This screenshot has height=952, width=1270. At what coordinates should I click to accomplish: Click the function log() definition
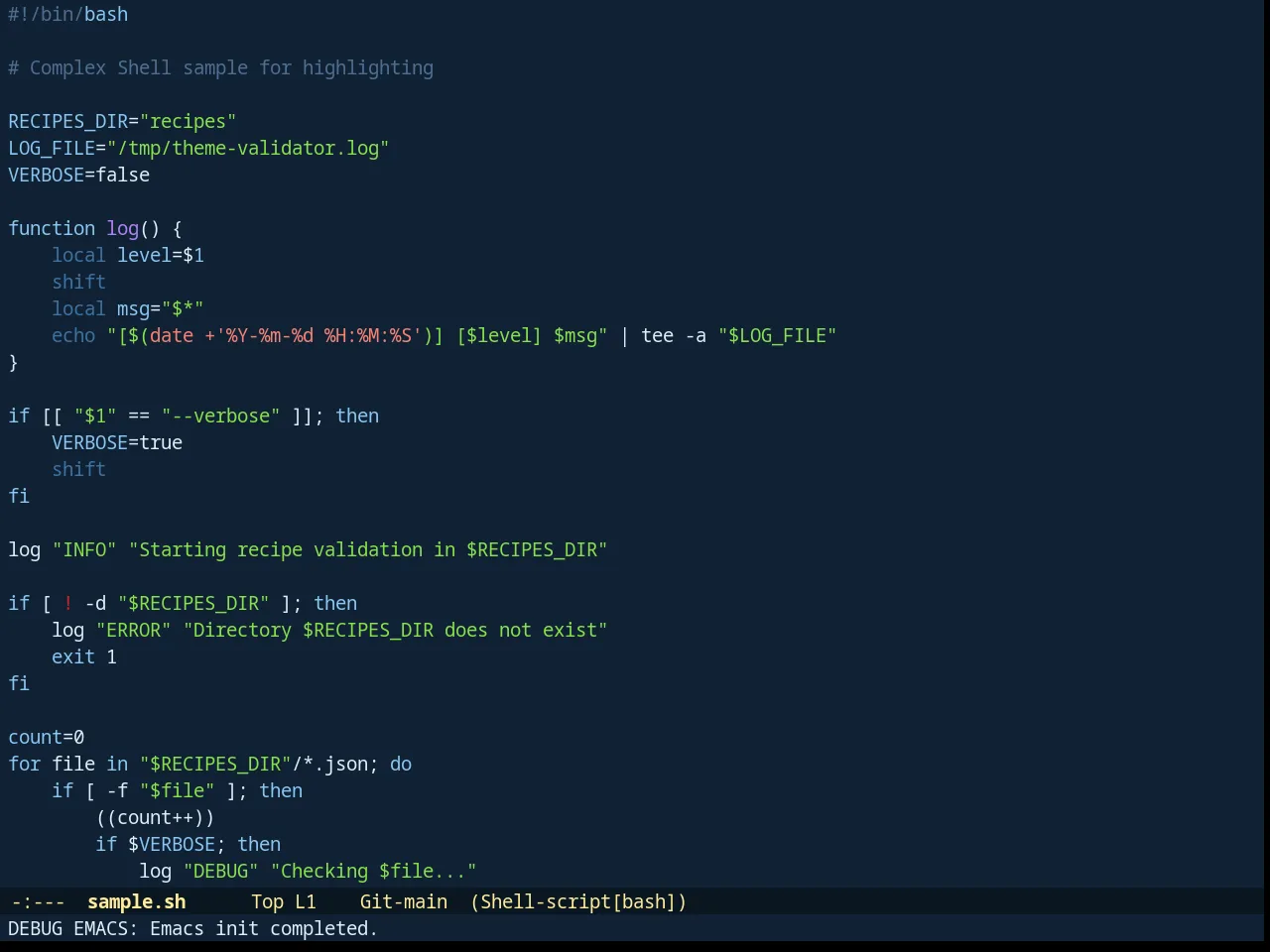click(x=95, y=228)
